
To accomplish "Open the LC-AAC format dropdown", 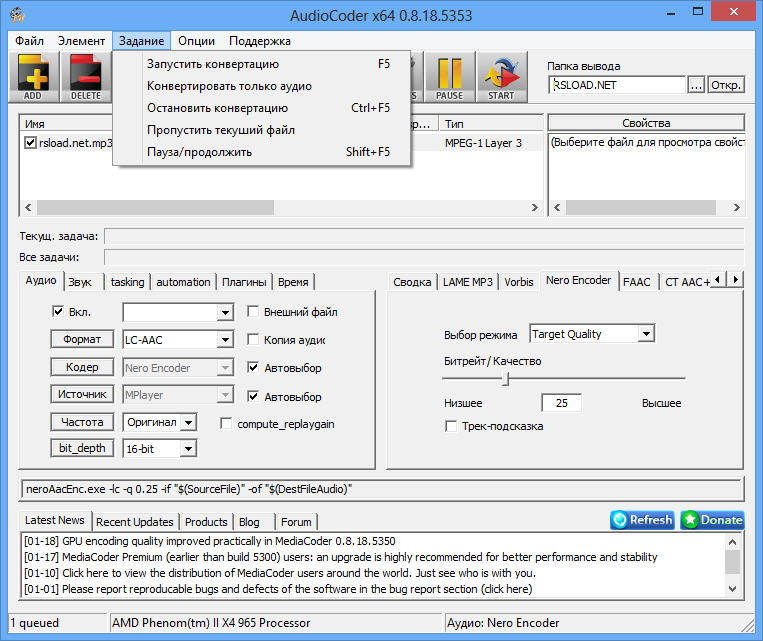I will [x=225, y=340].
